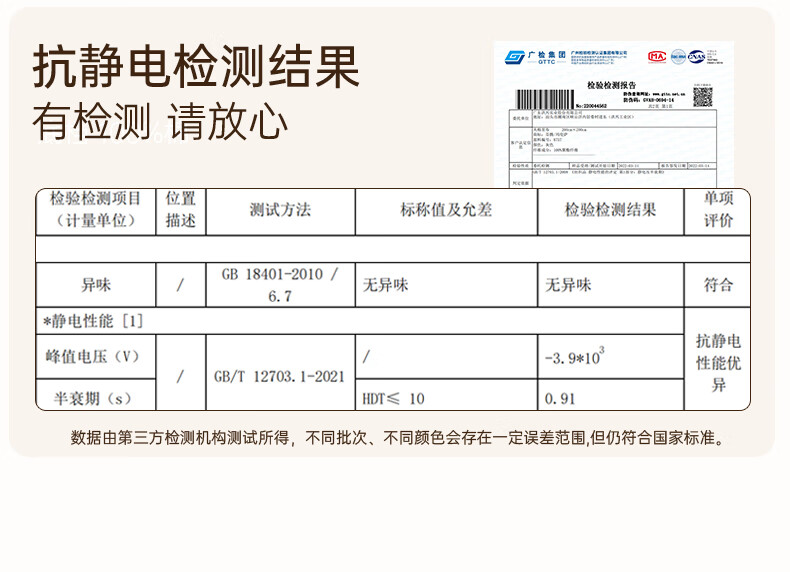Click the *静电性能 [1] section row
Image resolution: width=790 pixels, height=572 pixels.
pyautogui.click(x=360, y=321)
